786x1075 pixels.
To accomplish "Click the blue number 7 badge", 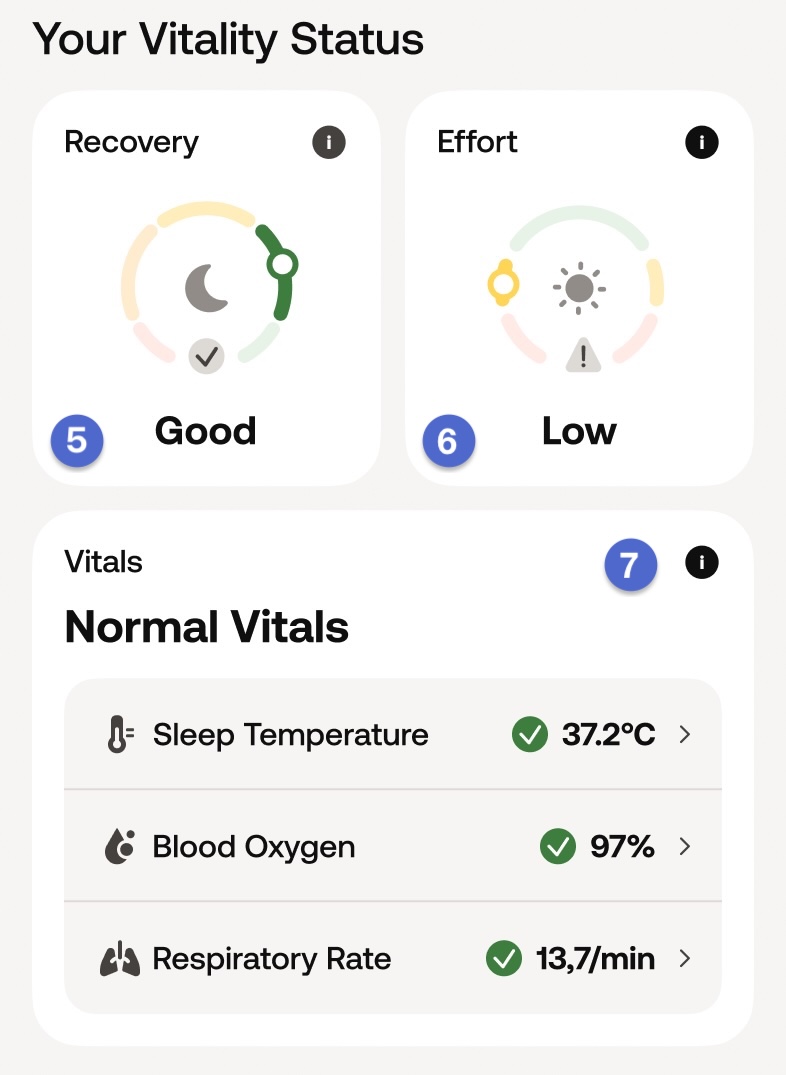I will coord(630,565).
